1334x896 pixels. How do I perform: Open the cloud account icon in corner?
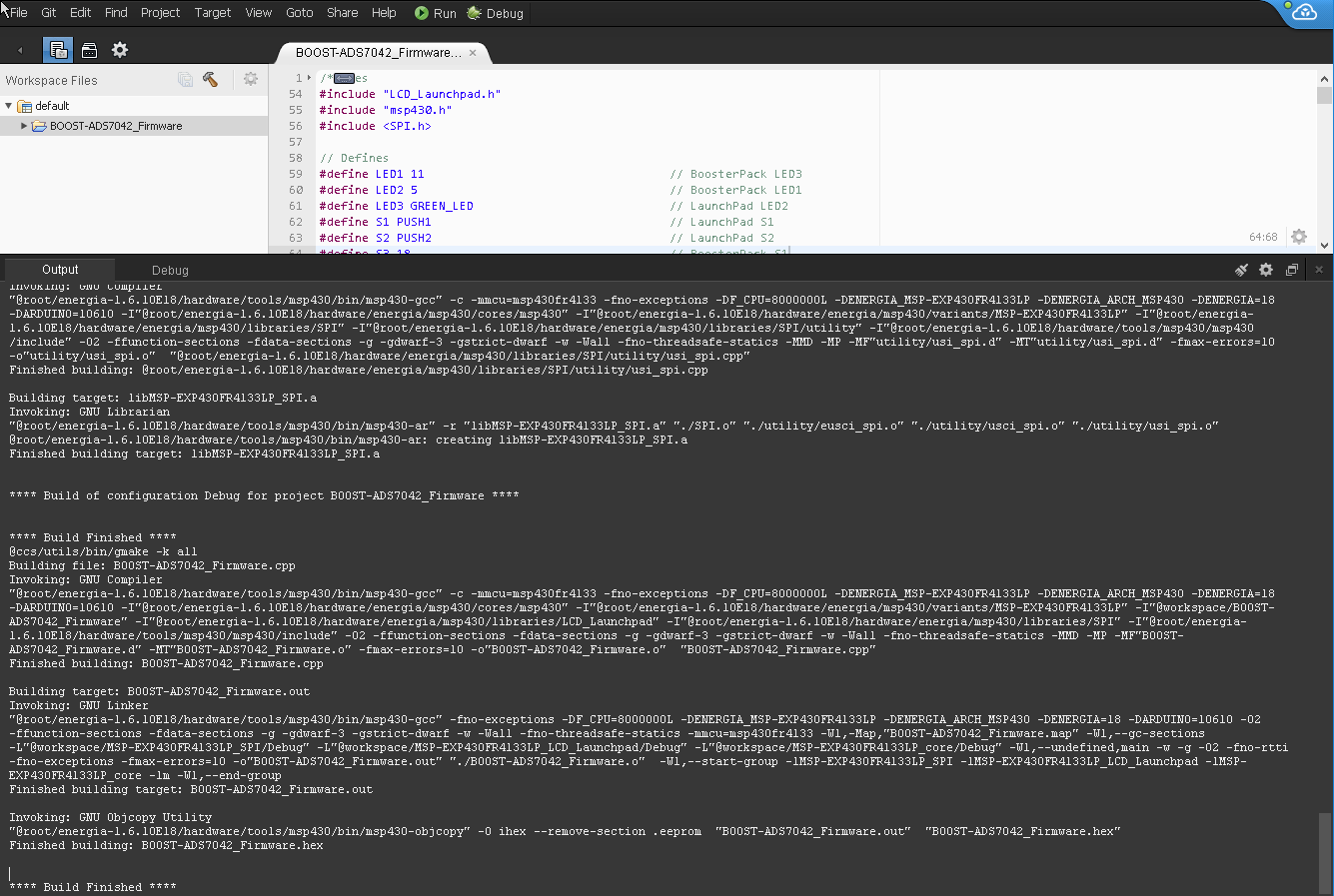point(1305,12)
